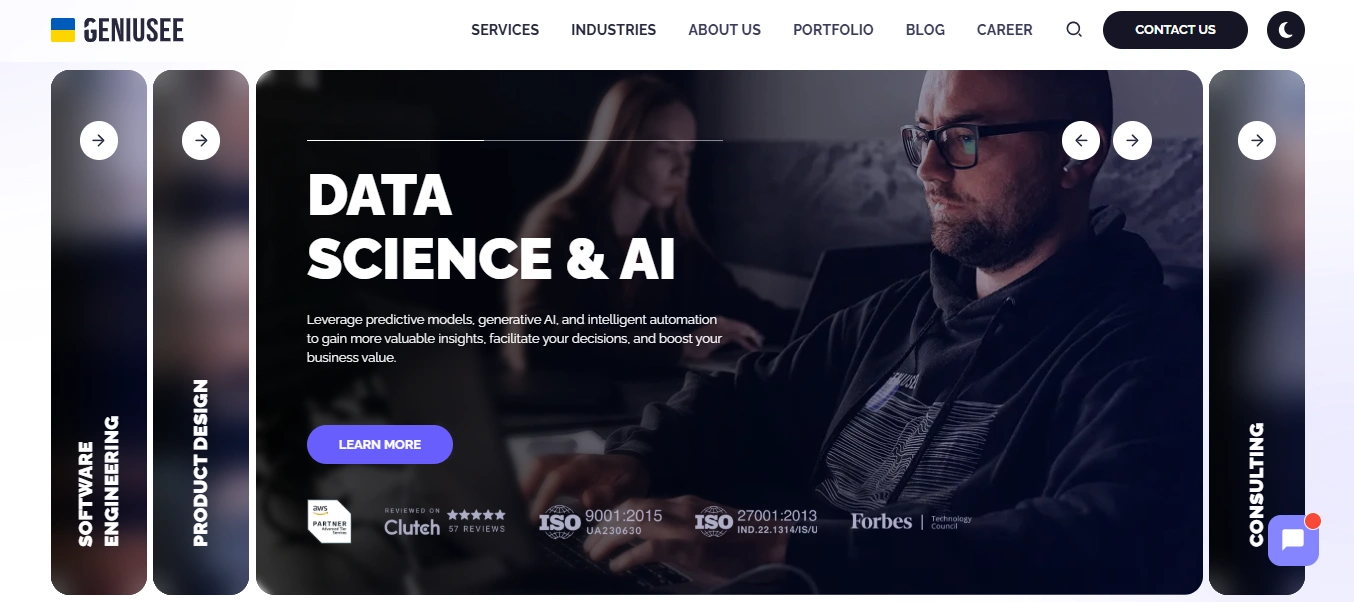Open the search magnifier icon

tap(1074, 30)
